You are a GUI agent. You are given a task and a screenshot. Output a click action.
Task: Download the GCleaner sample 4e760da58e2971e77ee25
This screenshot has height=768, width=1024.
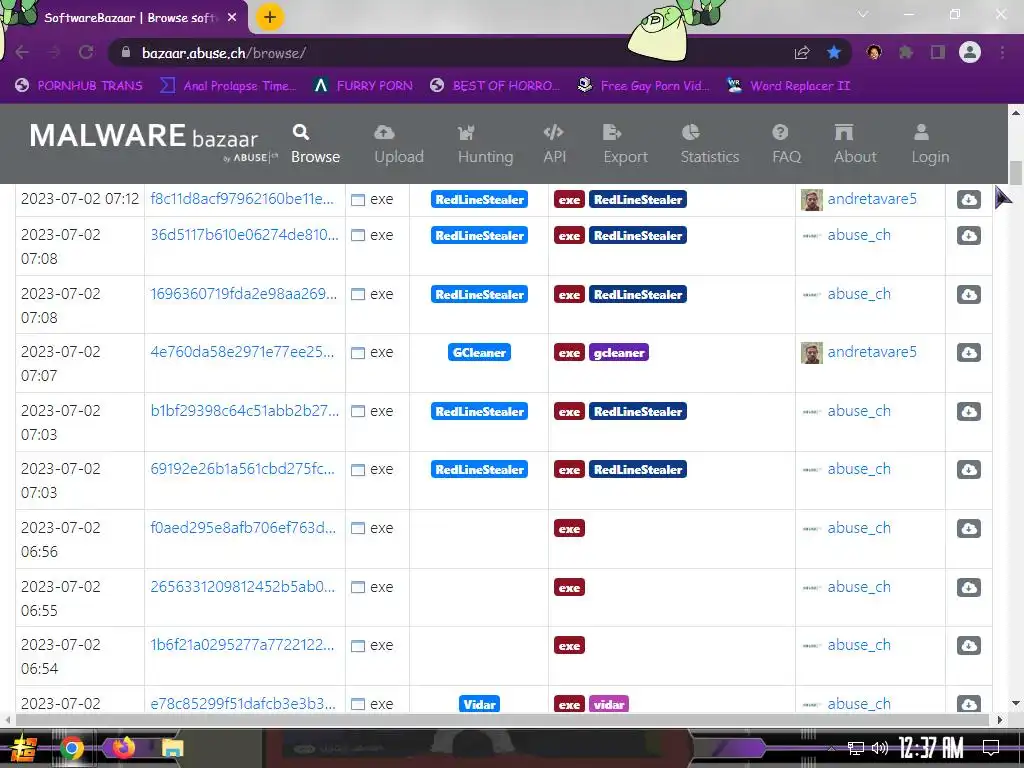point(968,353)
